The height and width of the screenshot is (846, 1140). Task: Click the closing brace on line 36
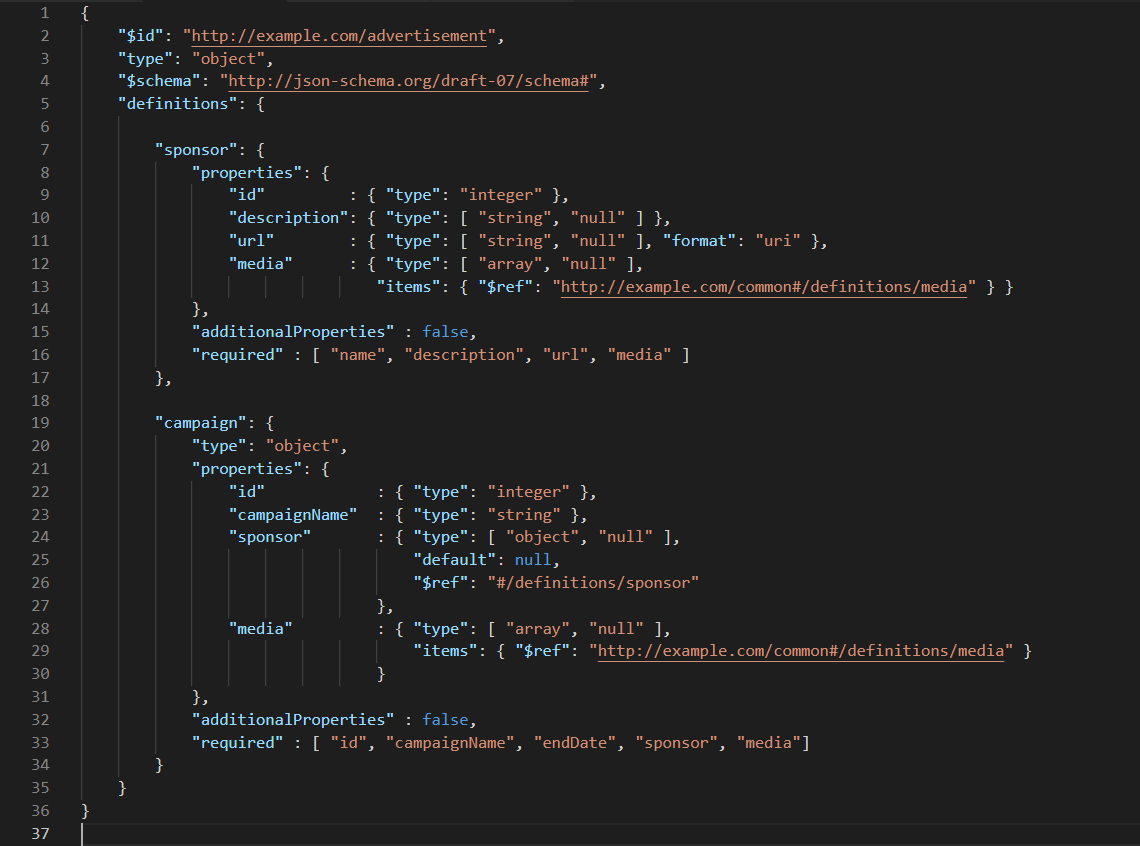click(83, 809)
